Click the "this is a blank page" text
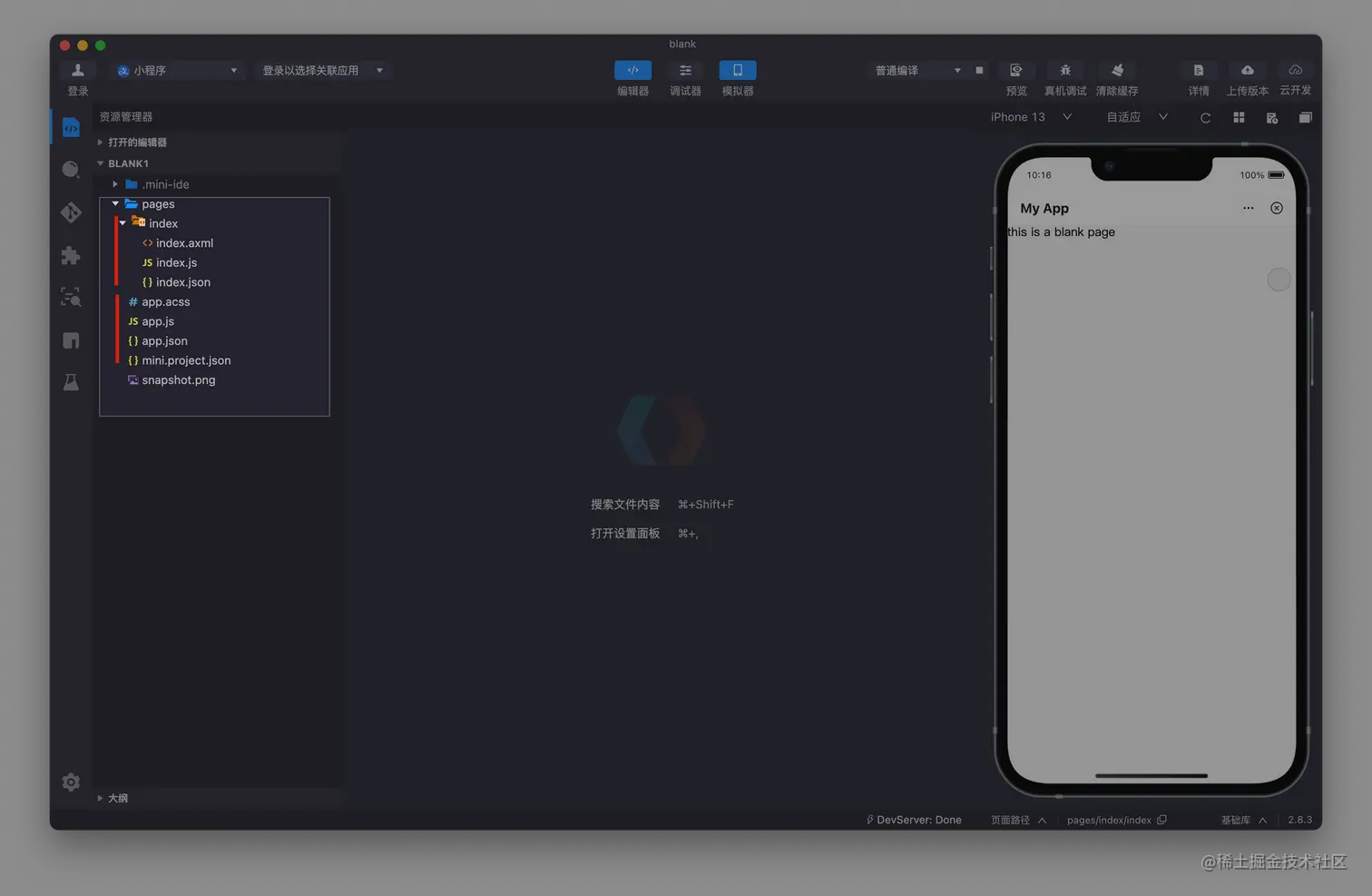The width and height of the screenshot is (1372, 896). (1062, 232)
